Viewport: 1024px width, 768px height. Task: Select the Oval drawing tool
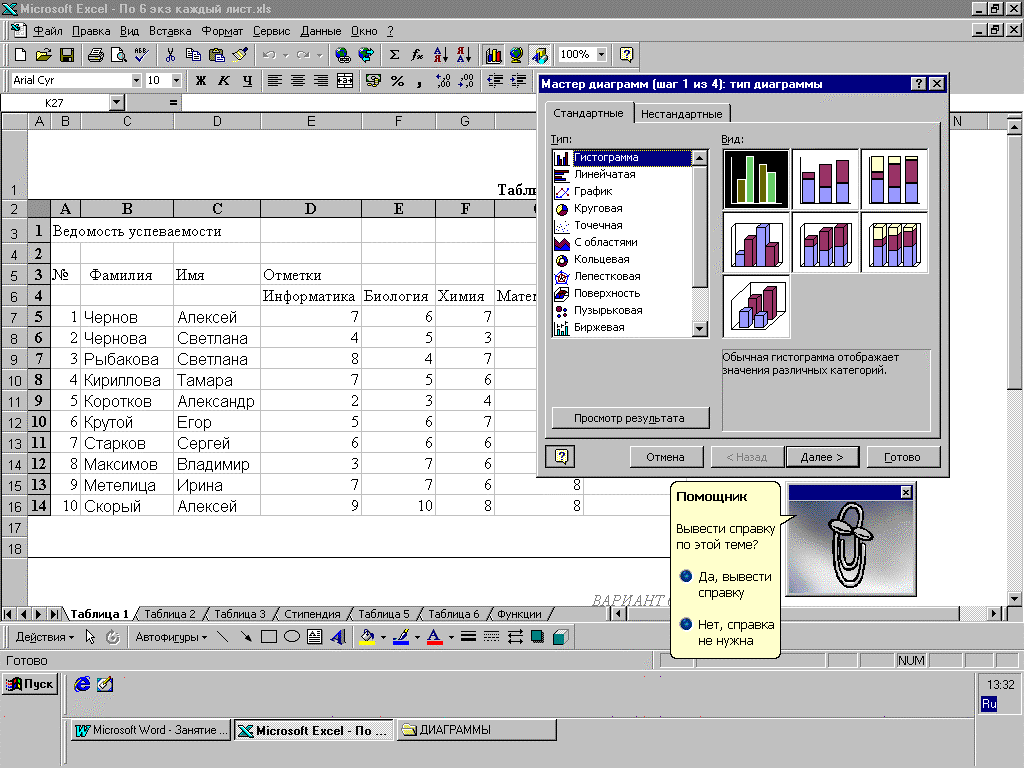point(292,637)
